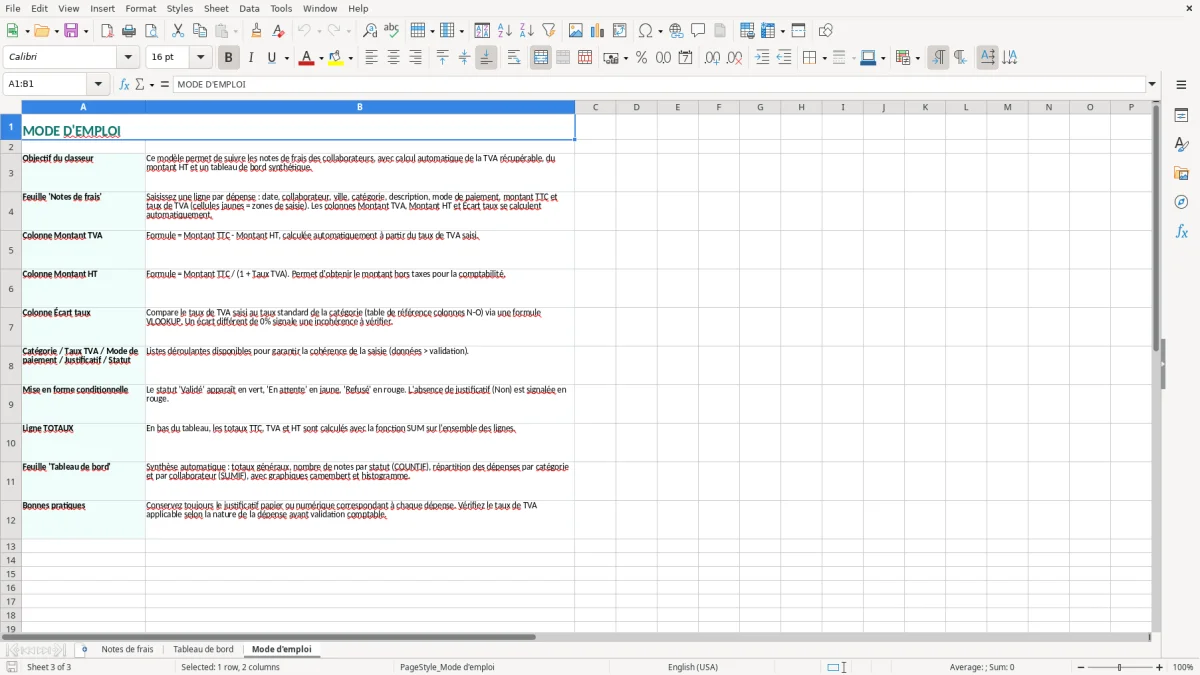Open the Styles menu
1200x675 pixels.
(x=180, y=8)
